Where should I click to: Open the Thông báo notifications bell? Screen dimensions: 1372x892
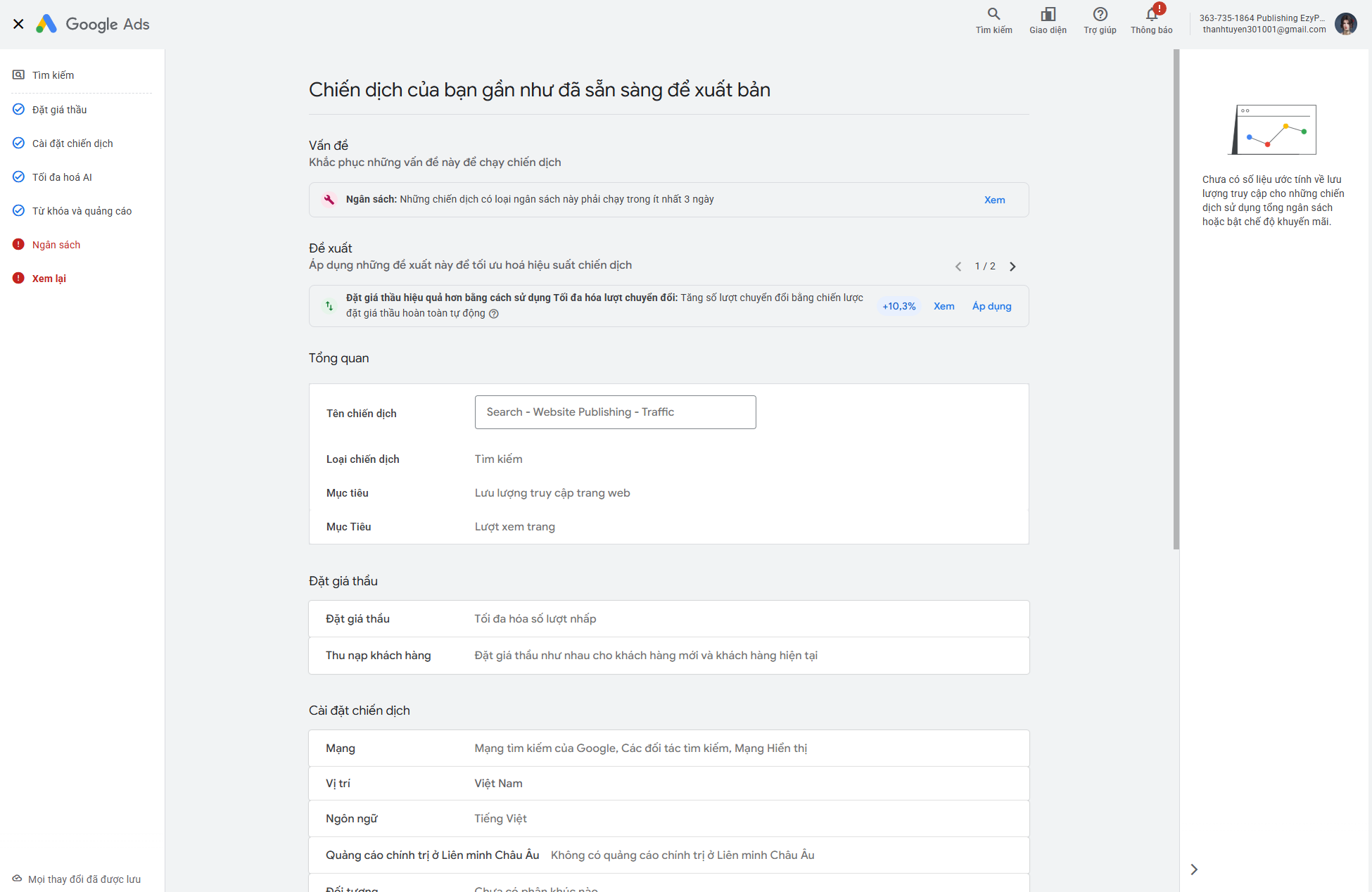[x=1152, y=20]
